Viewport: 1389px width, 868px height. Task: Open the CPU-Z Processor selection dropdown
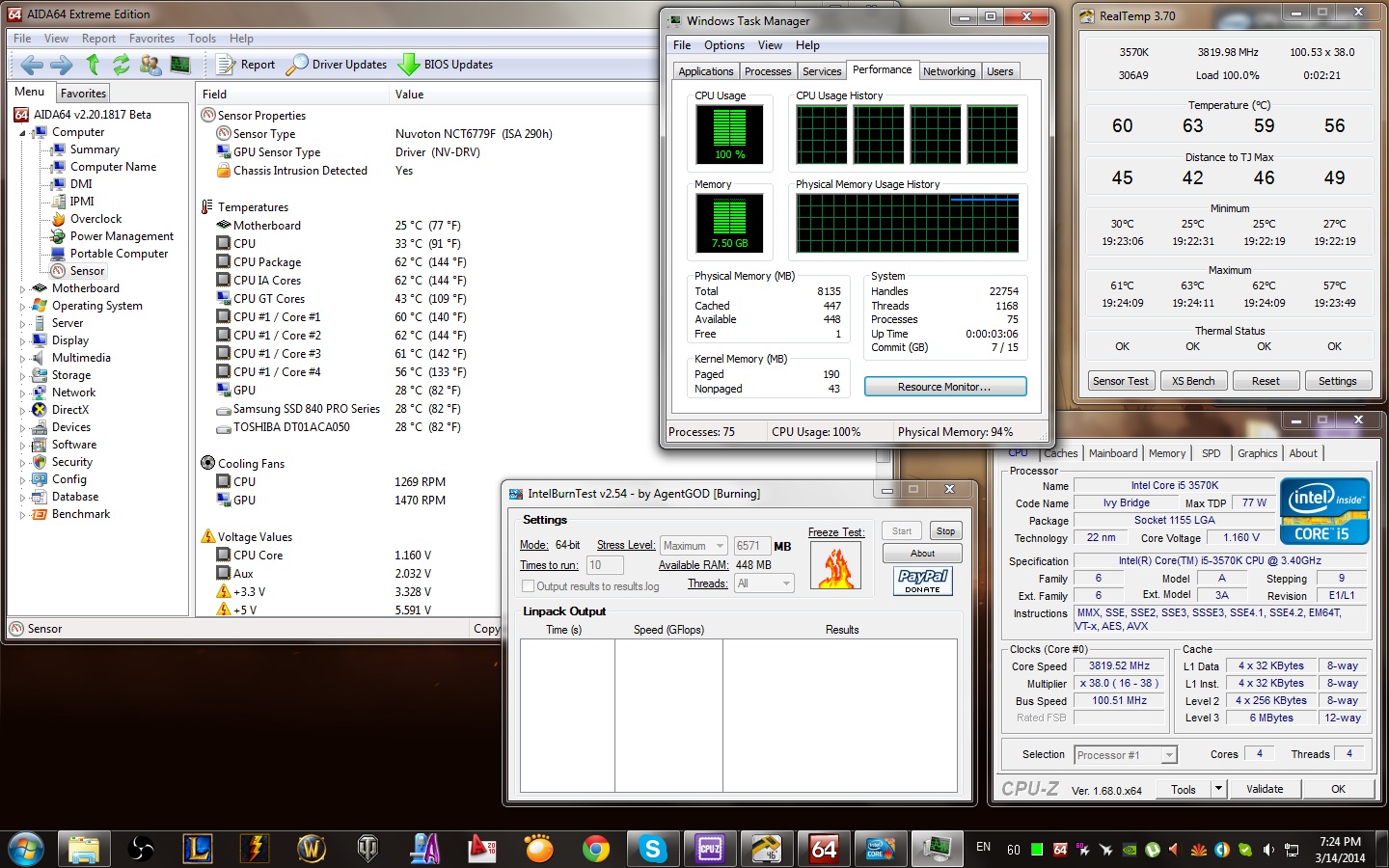click(1126, 755)
